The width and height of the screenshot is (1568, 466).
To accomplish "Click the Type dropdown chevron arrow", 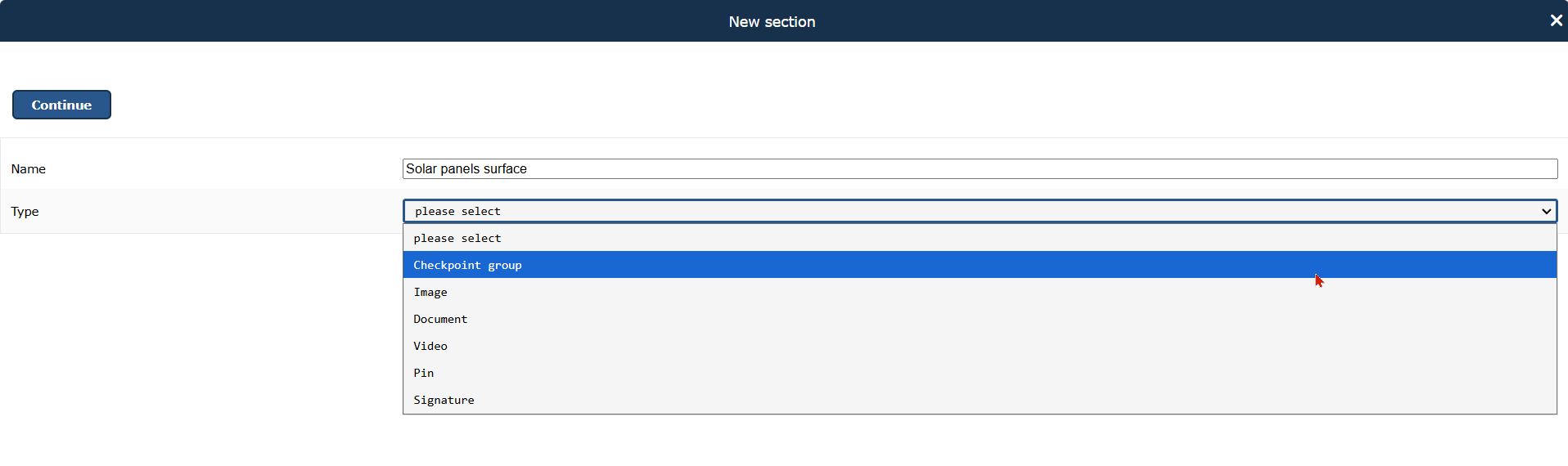I will click(x=1546, y=211).
